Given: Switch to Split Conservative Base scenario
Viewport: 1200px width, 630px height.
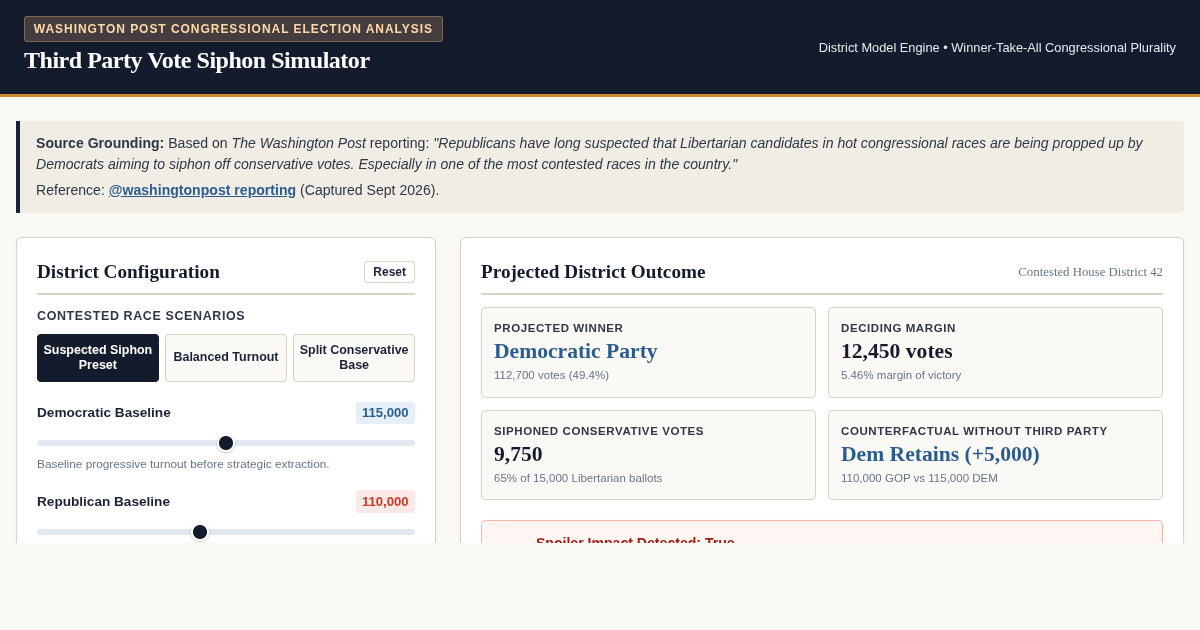Looking at the screenshot, I should [354, 358].
